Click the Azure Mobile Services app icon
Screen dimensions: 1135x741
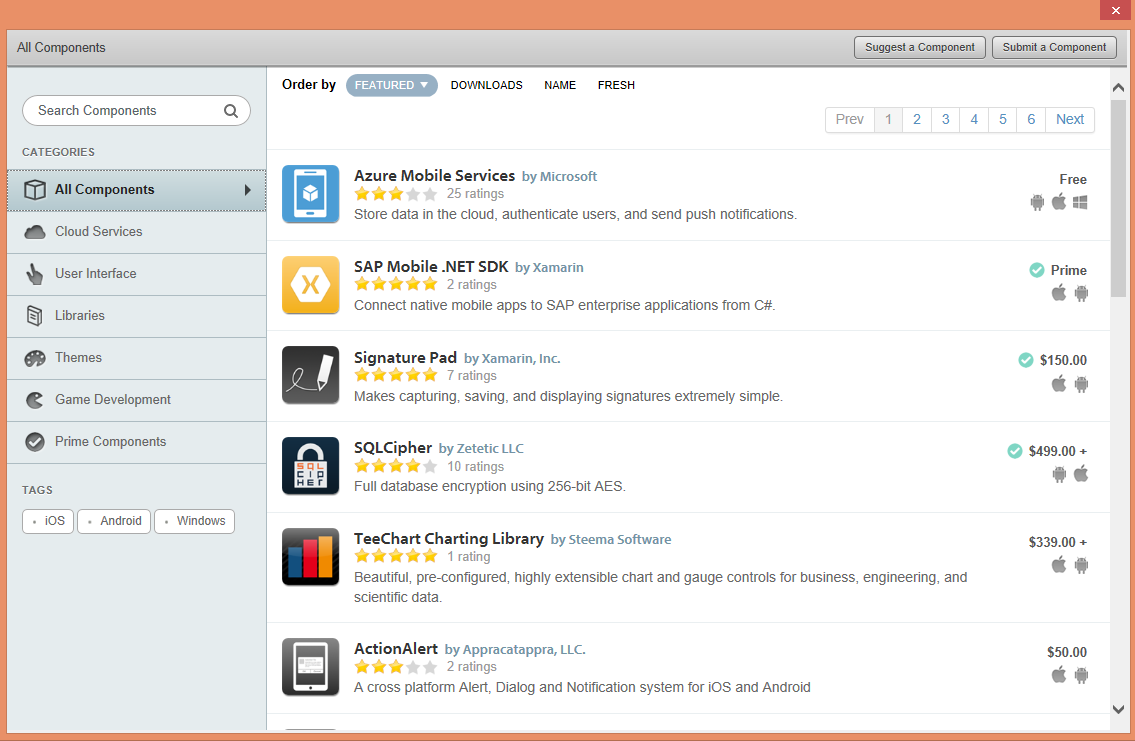coord(311,194)
